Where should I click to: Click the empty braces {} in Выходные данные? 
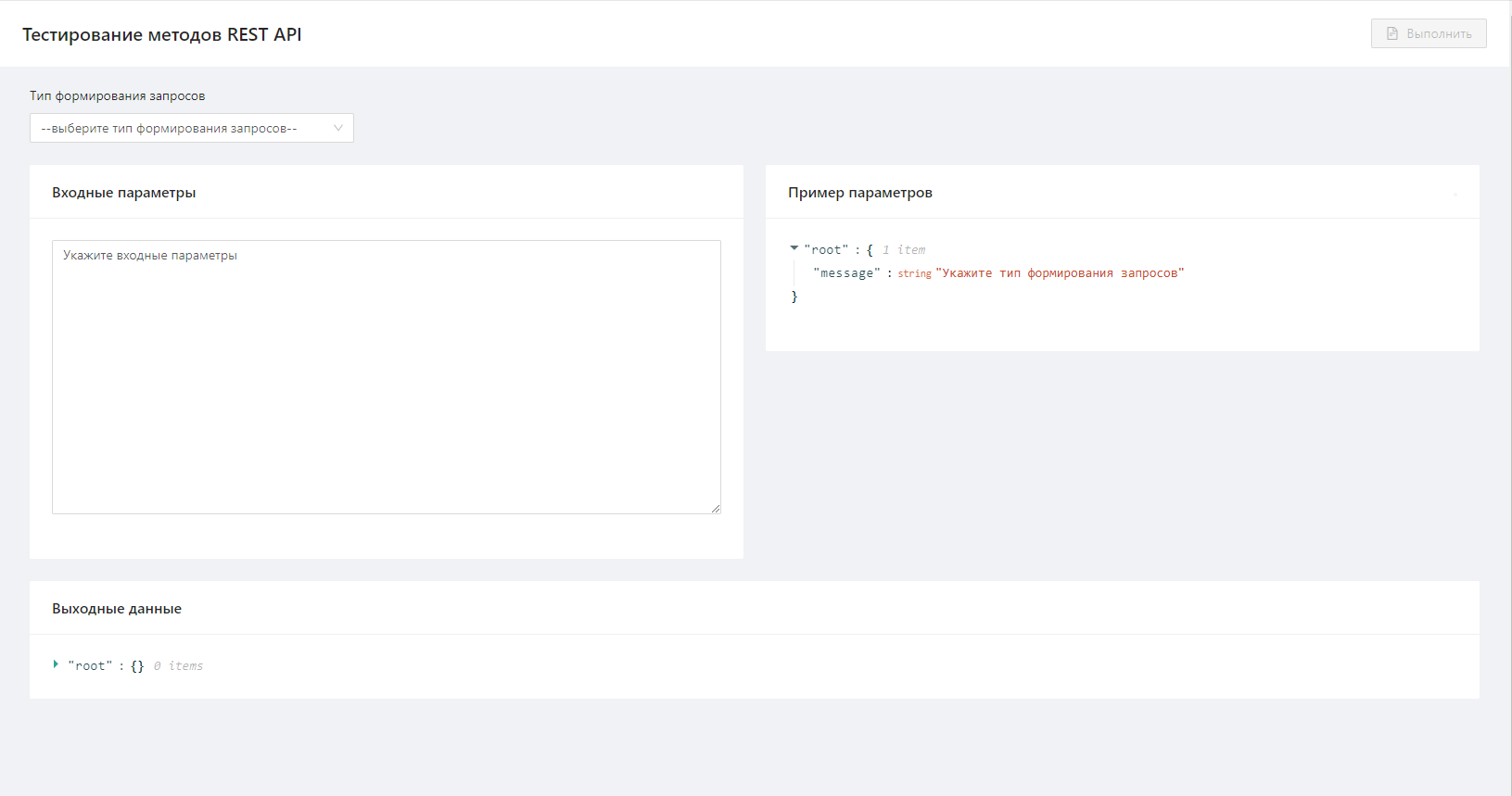137,666
